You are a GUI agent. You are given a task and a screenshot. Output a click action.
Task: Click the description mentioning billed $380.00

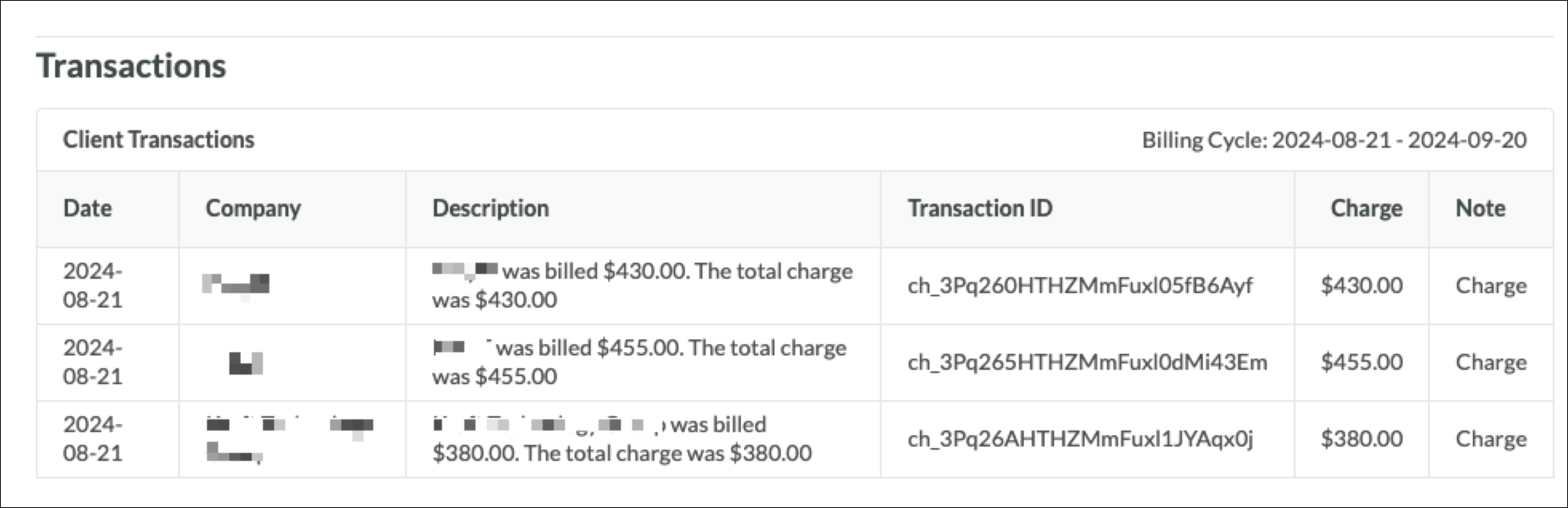622,439
